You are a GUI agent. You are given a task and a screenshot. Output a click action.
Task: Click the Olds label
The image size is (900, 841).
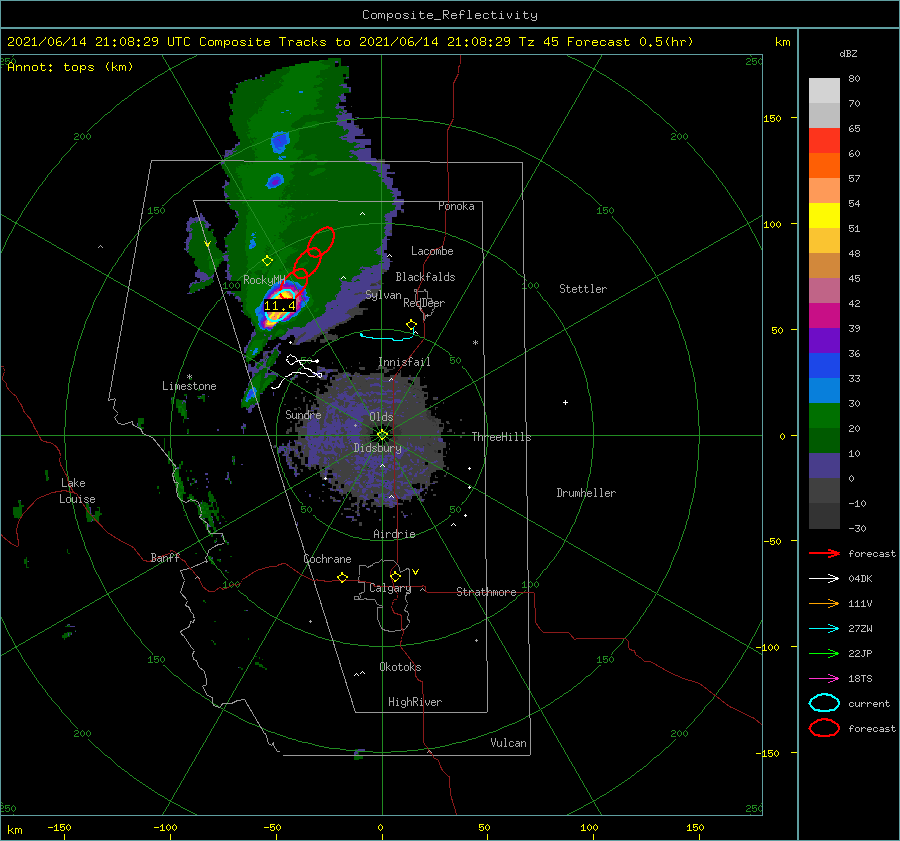[x=381, y=417]
